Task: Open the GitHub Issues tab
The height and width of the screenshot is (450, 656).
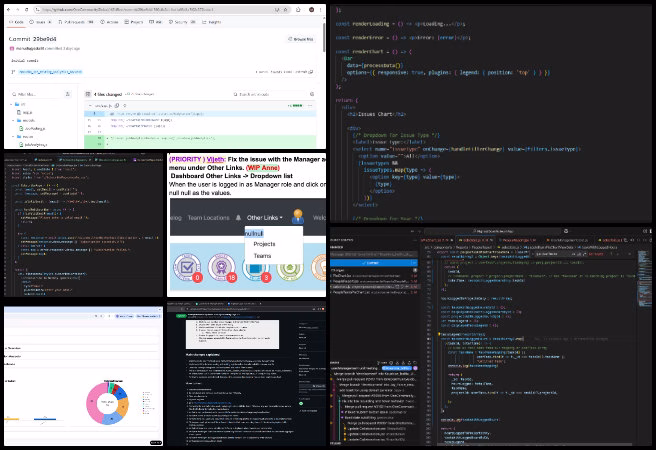Action: tap(41, 22)
